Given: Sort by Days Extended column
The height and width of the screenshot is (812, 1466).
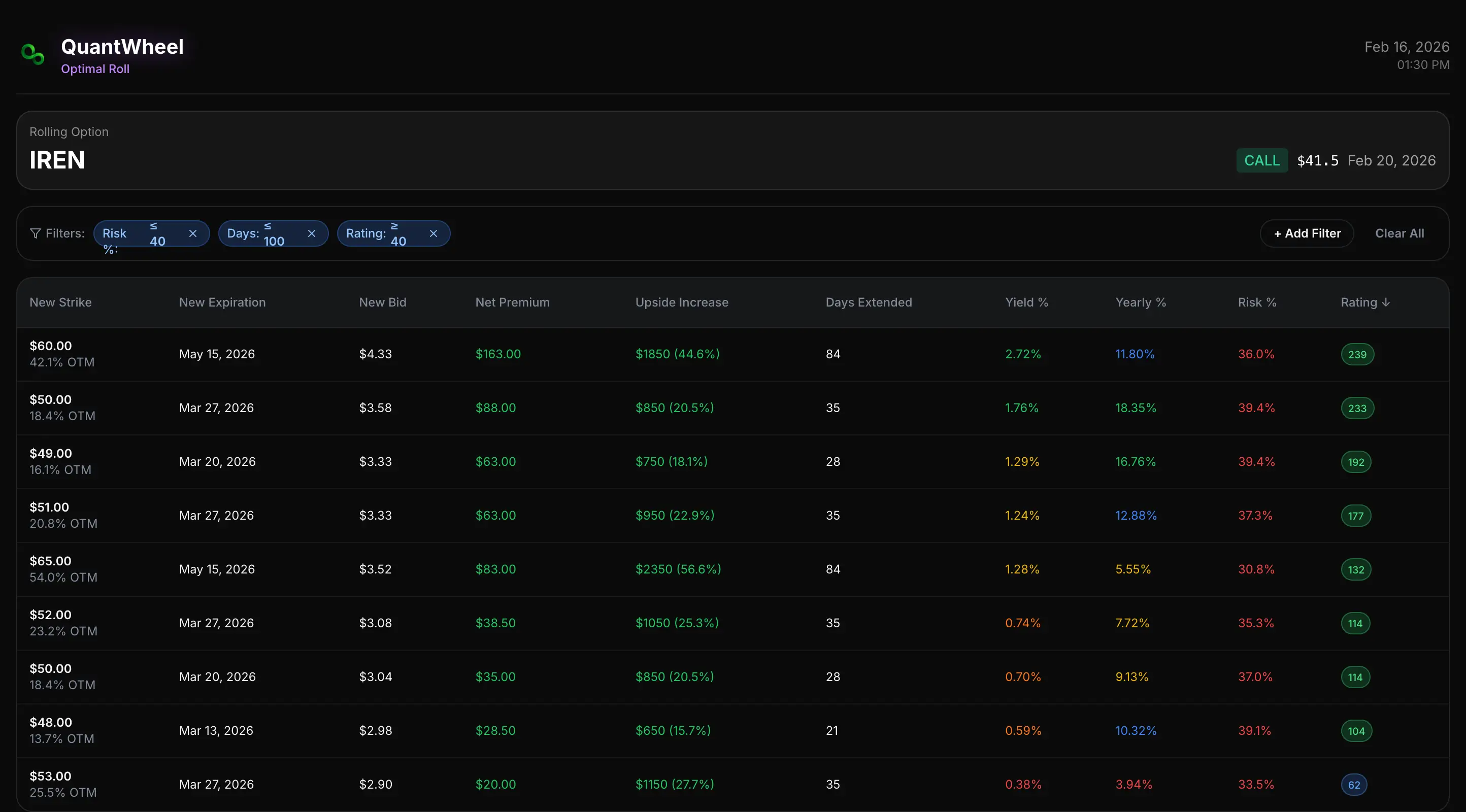Looking at the screenshot, I should click(869, 302).
